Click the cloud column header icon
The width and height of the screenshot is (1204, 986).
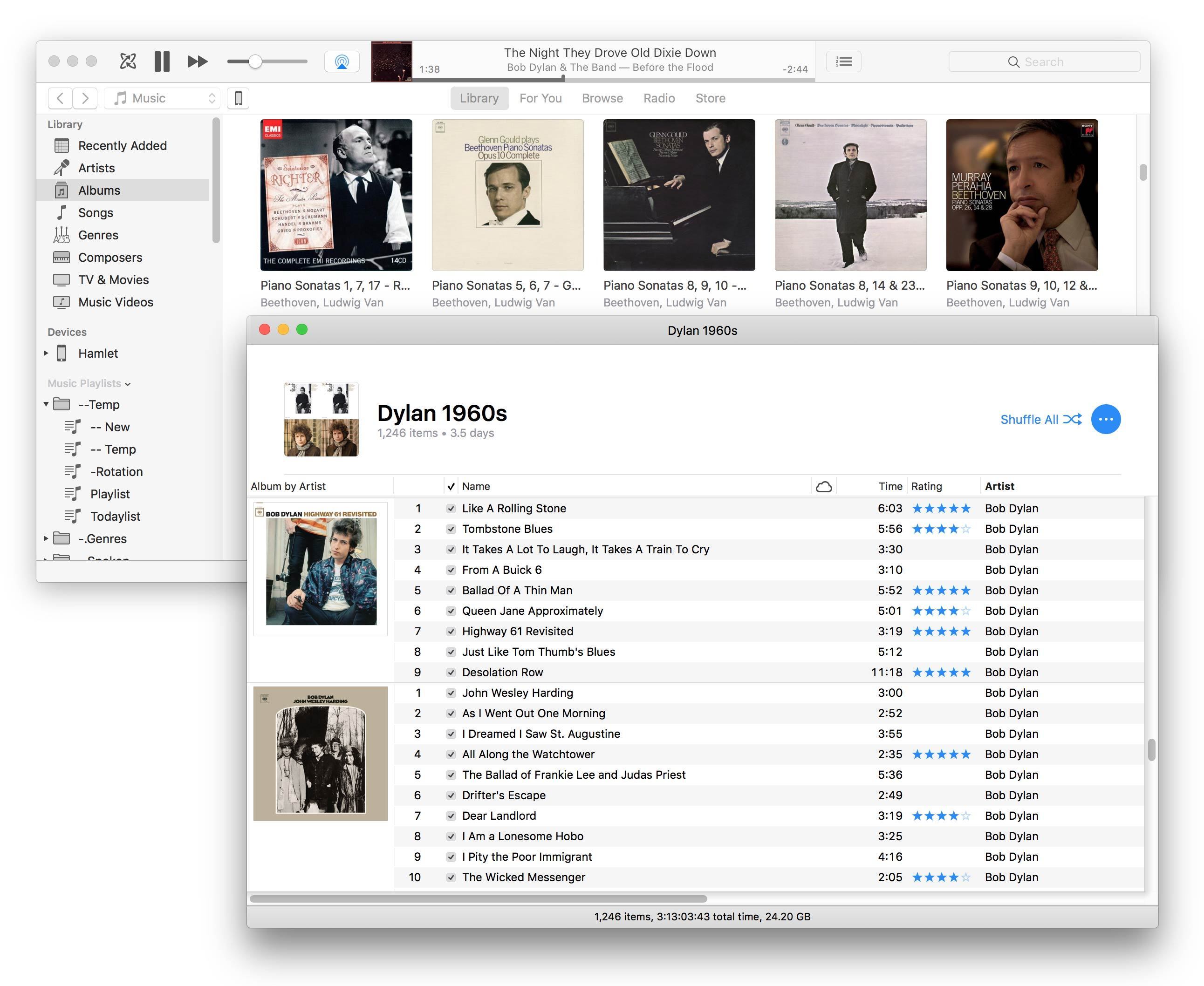824,487
